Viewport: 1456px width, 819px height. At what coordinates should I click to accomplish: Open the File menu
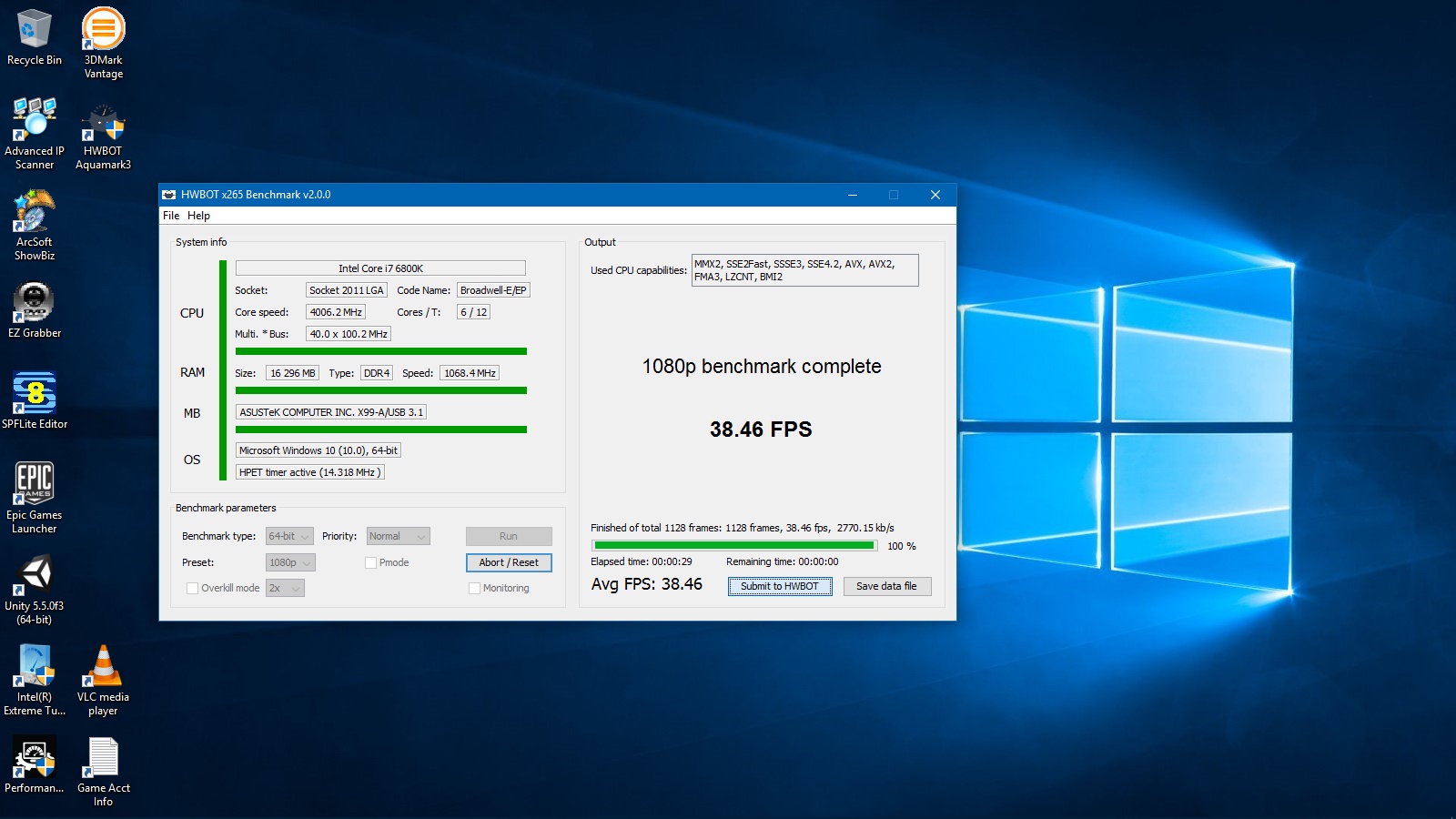pyautogui.click(x=171, y=216)
